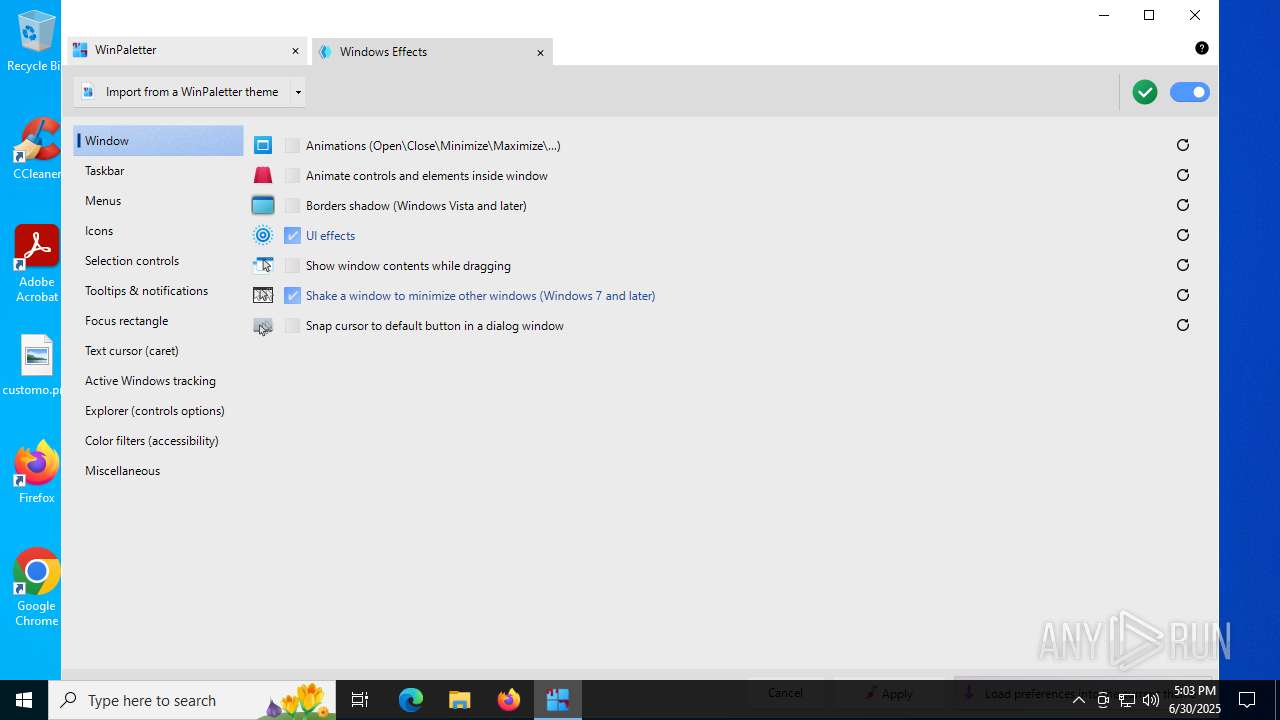
Task: Select the Adobe Acrobat desktop shortcut
Action: [36, 263]
